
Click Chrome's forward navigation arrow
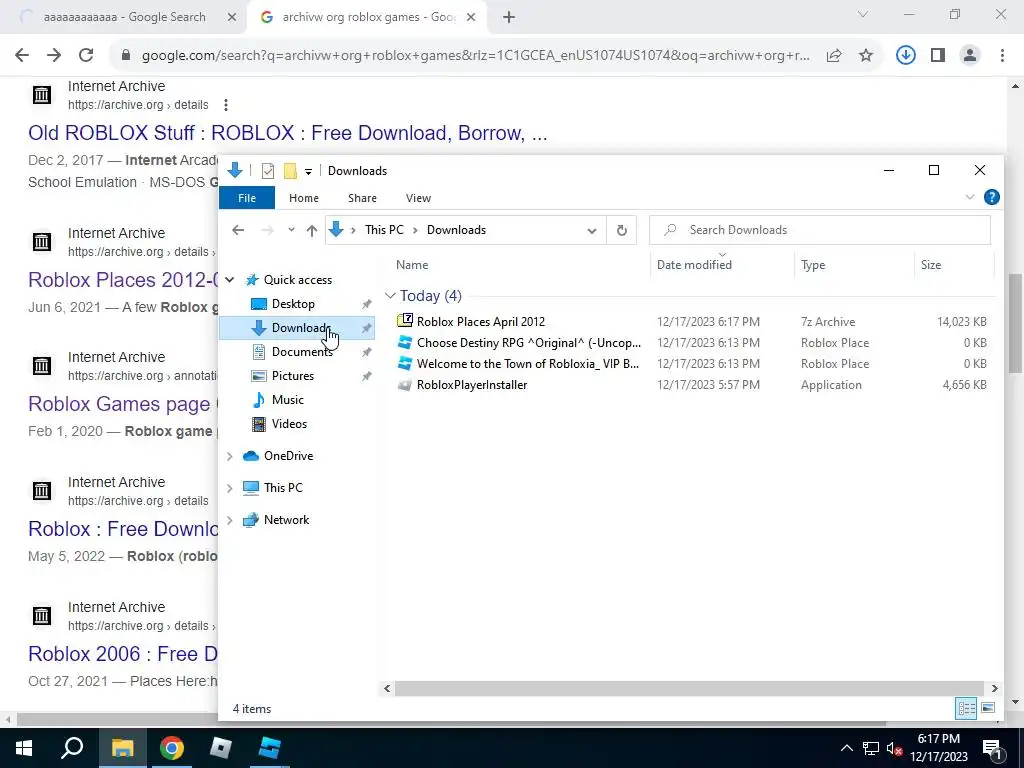click(54, 56)
